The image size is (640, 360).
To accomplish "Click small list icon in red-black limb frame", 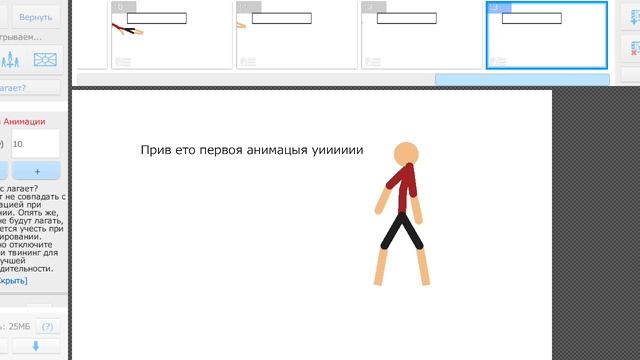I will (123, 62).
